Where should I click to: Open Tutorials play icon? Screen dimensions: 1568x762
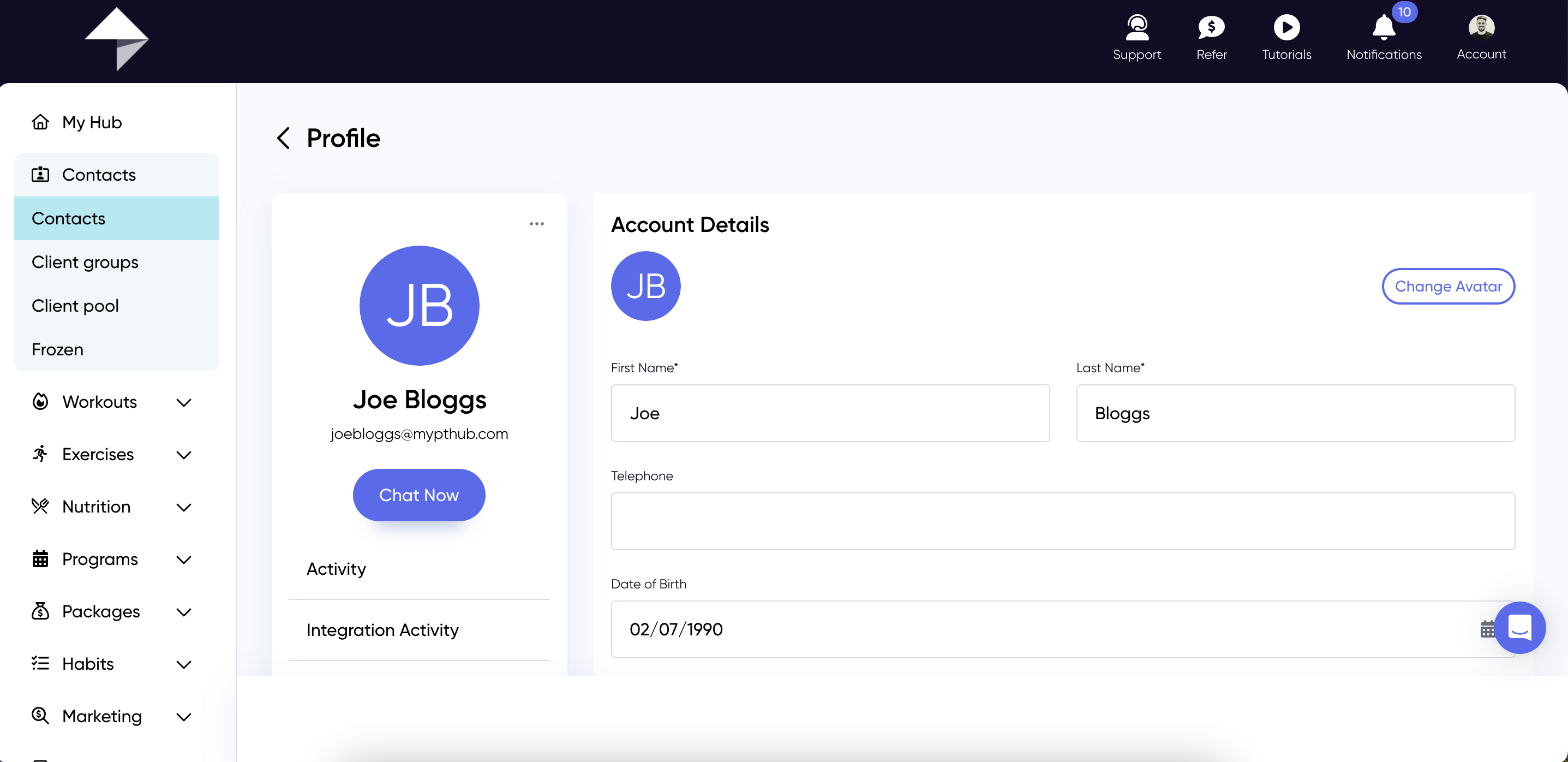point(1286,27)
